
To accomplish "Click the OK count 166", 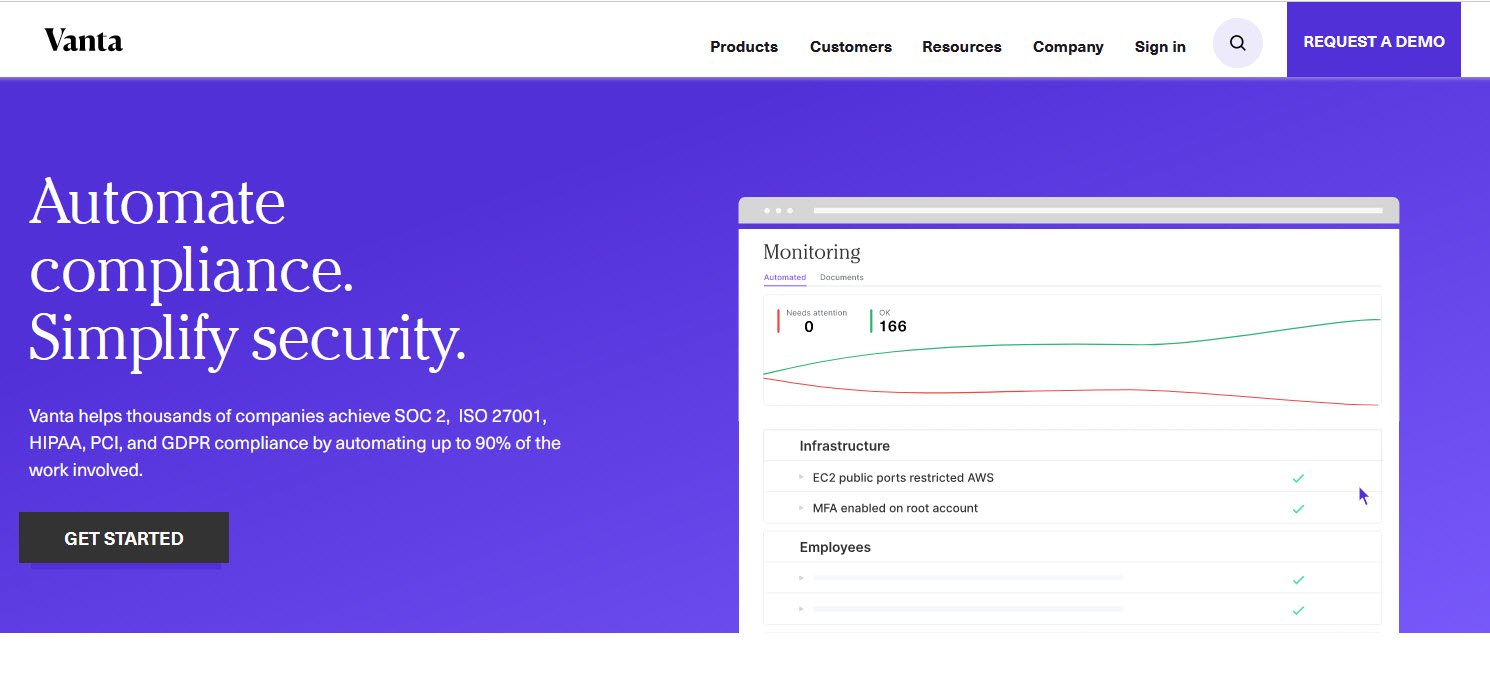I will (x=893, y=326).
